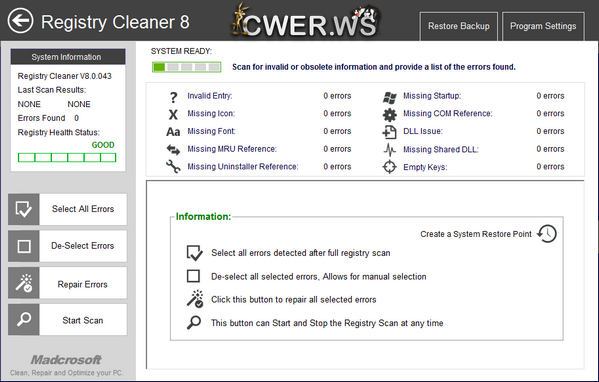
Task: Click the back arrow icon in header
Action: 20,21
